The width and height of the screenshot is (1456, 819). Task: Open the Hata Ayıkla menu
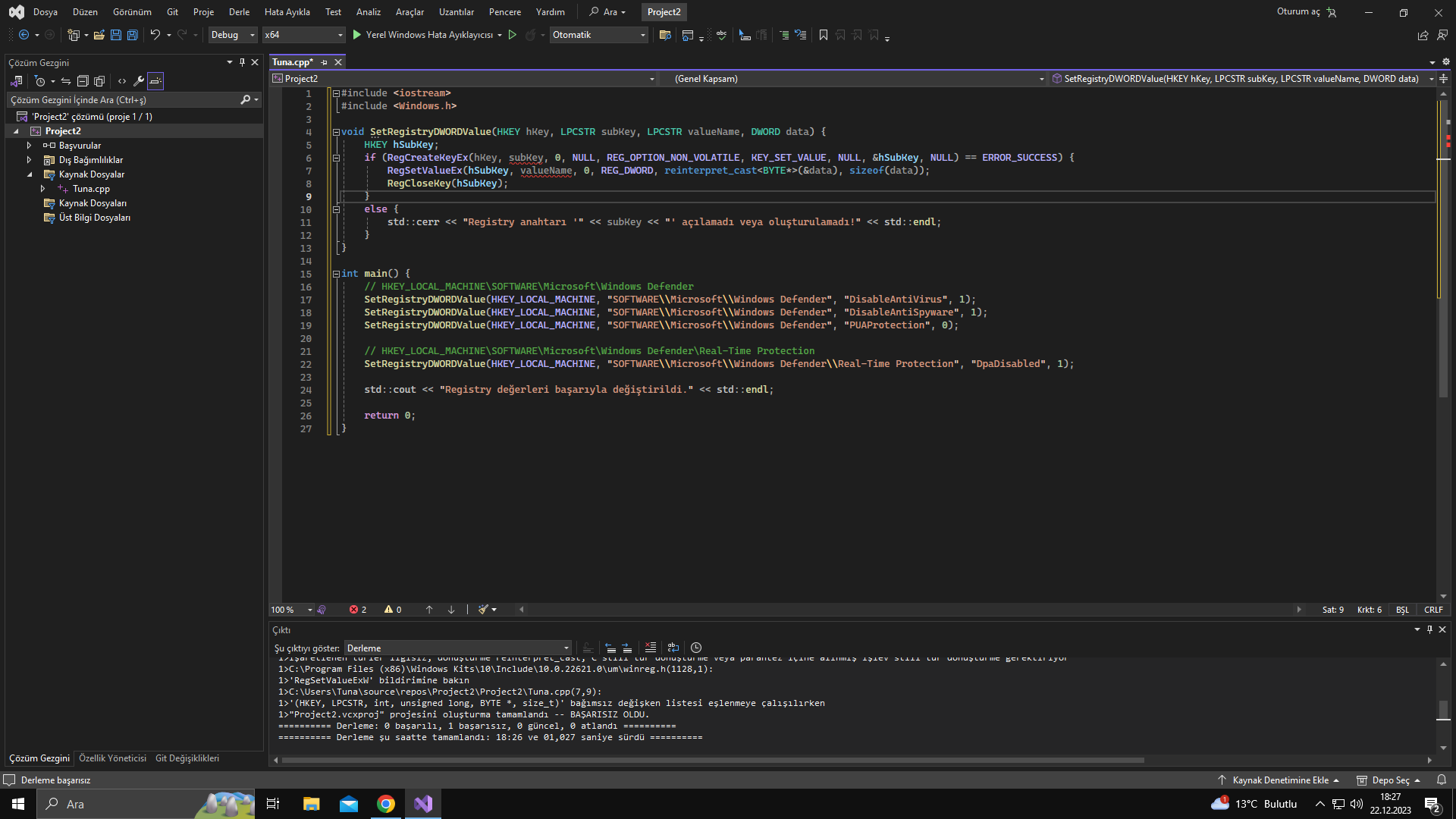point(287,12)
